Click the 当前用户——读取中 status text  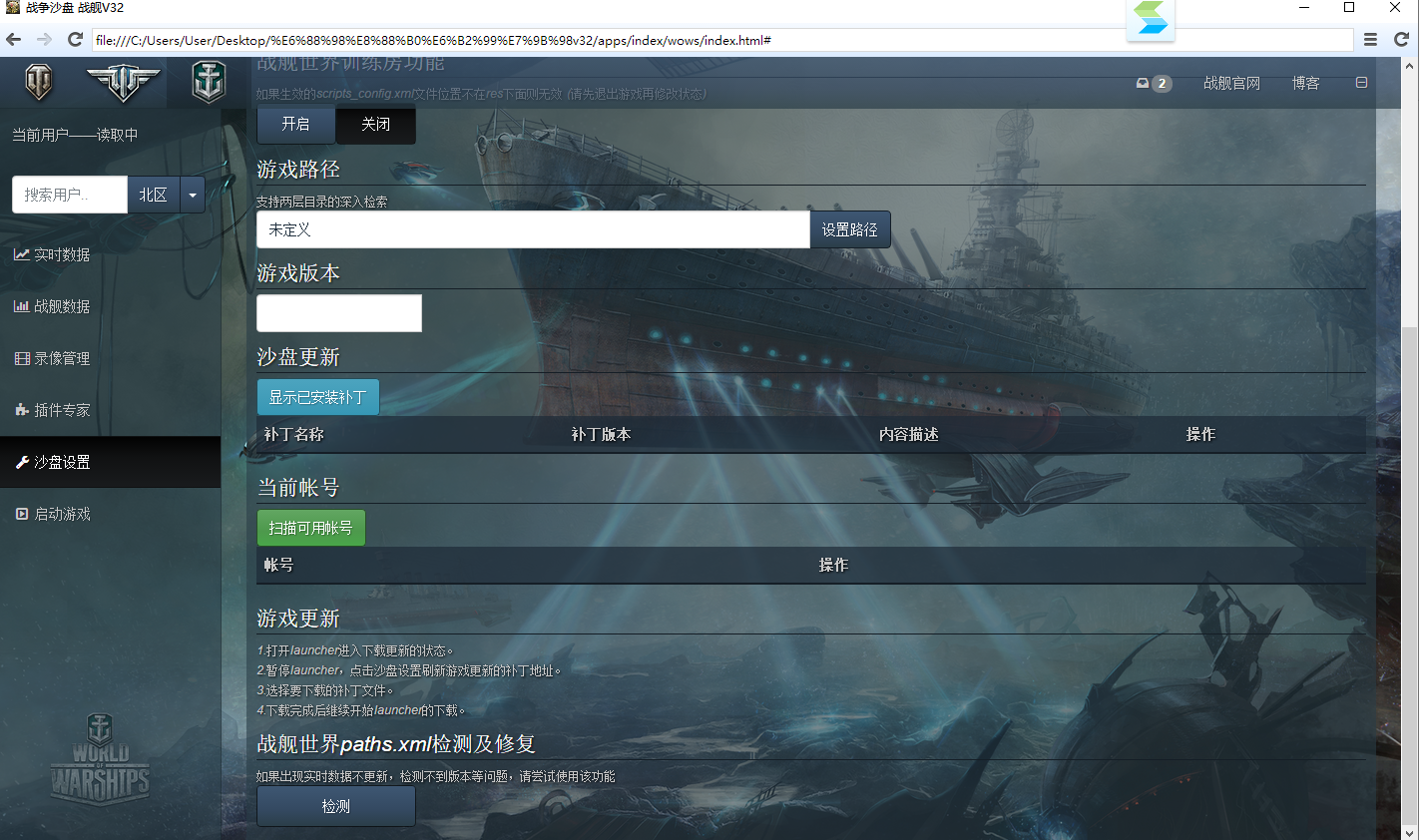click(75, 135)
